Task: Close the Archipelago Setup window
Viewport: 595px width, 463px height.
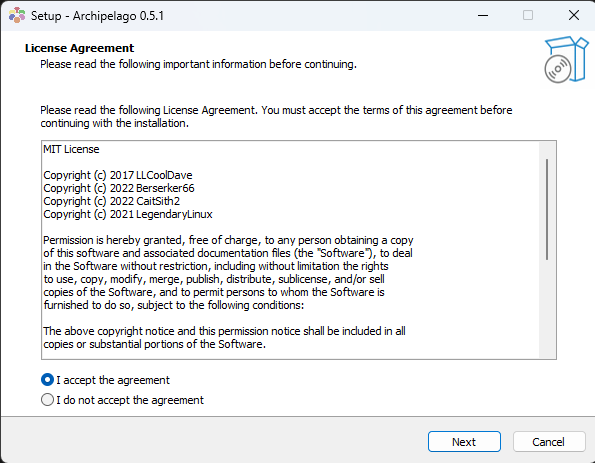Action: coord(573,16)
